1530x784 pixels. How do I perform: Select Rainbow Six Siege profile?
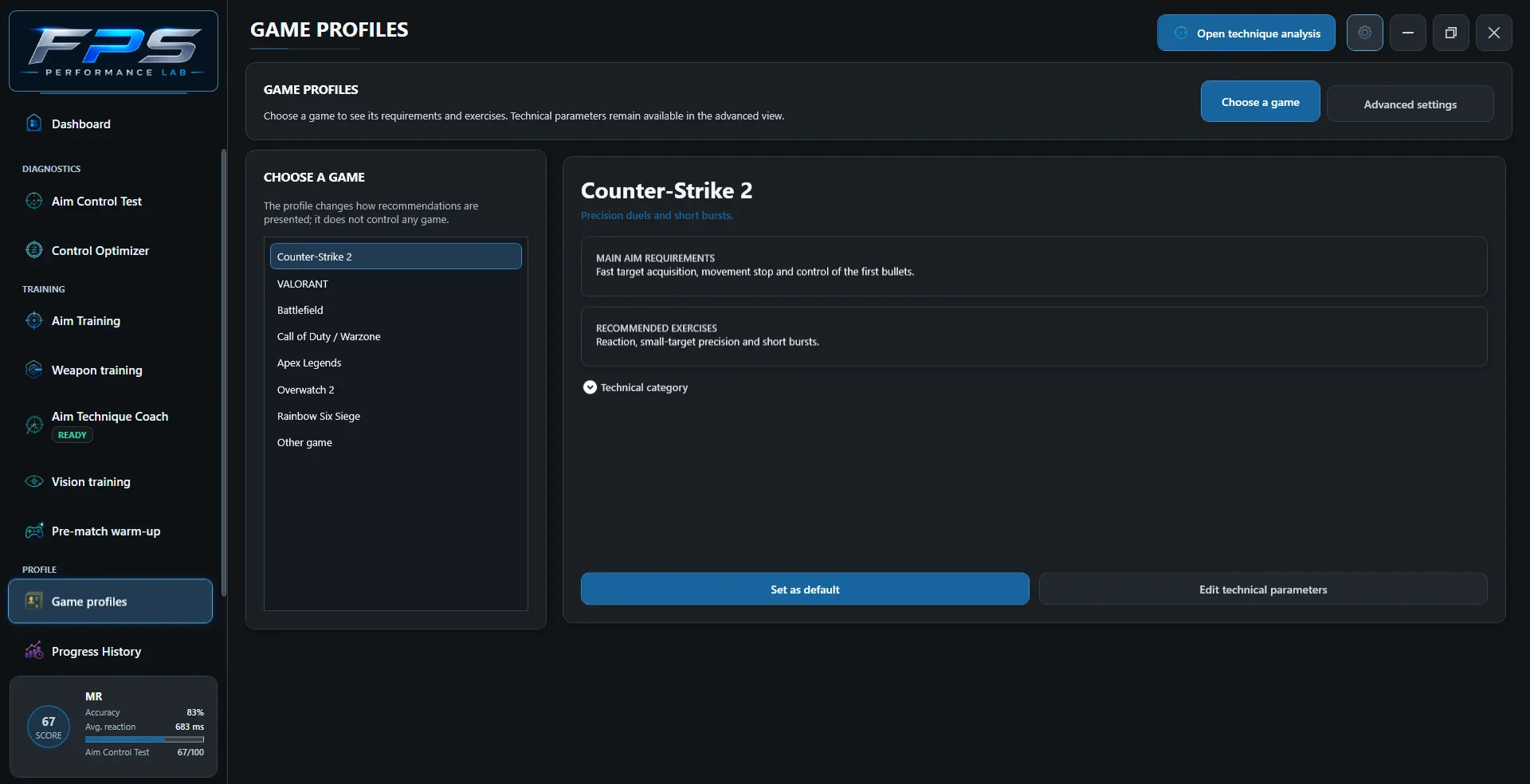point(395,415)
